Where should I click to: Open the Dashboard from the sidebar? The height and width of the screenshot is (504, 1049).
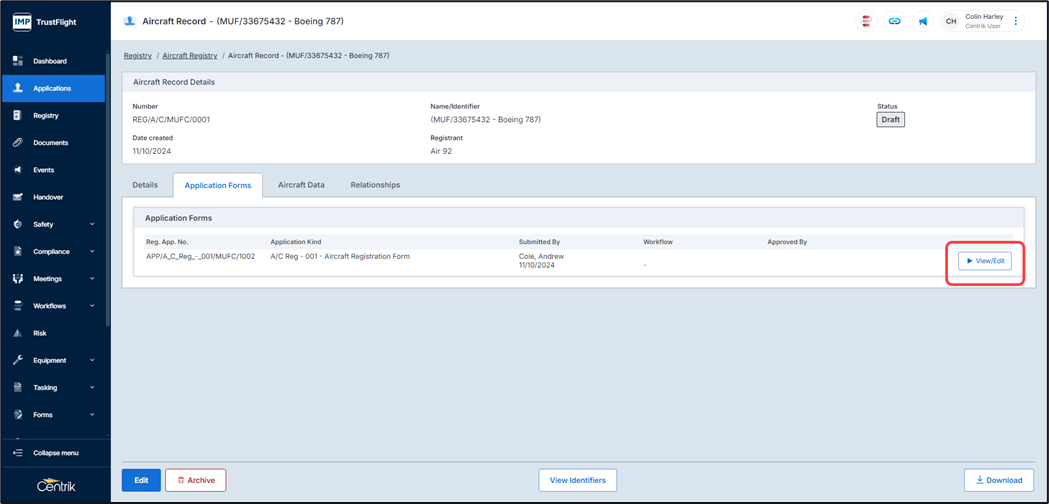click(49, 61)
